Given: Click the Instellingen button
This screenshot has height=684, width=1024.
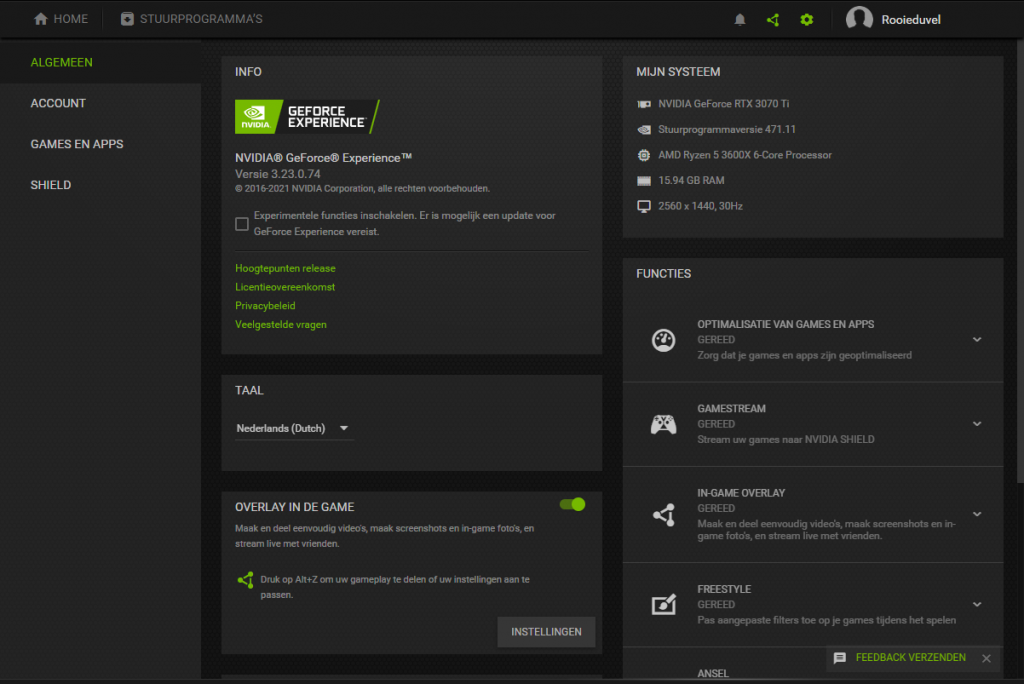Looking at the screenshot, I should [546, 632].
